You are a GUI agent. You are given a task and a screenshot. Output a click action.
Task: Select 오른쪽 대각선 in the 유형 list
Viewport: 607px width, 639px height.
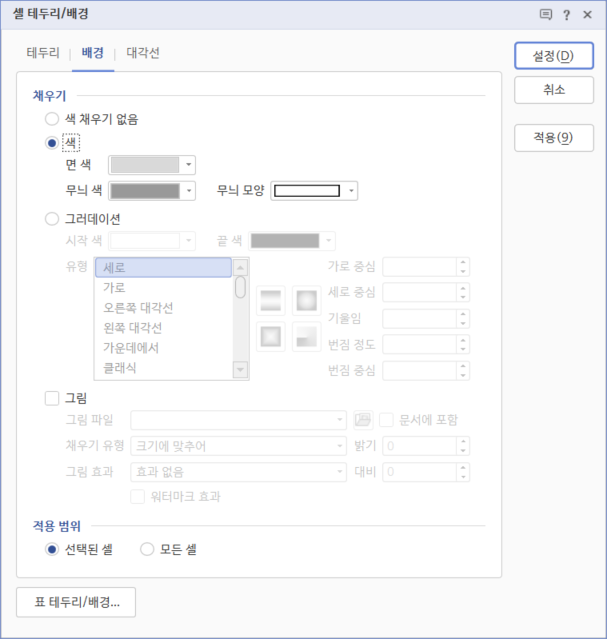[163, 308]
